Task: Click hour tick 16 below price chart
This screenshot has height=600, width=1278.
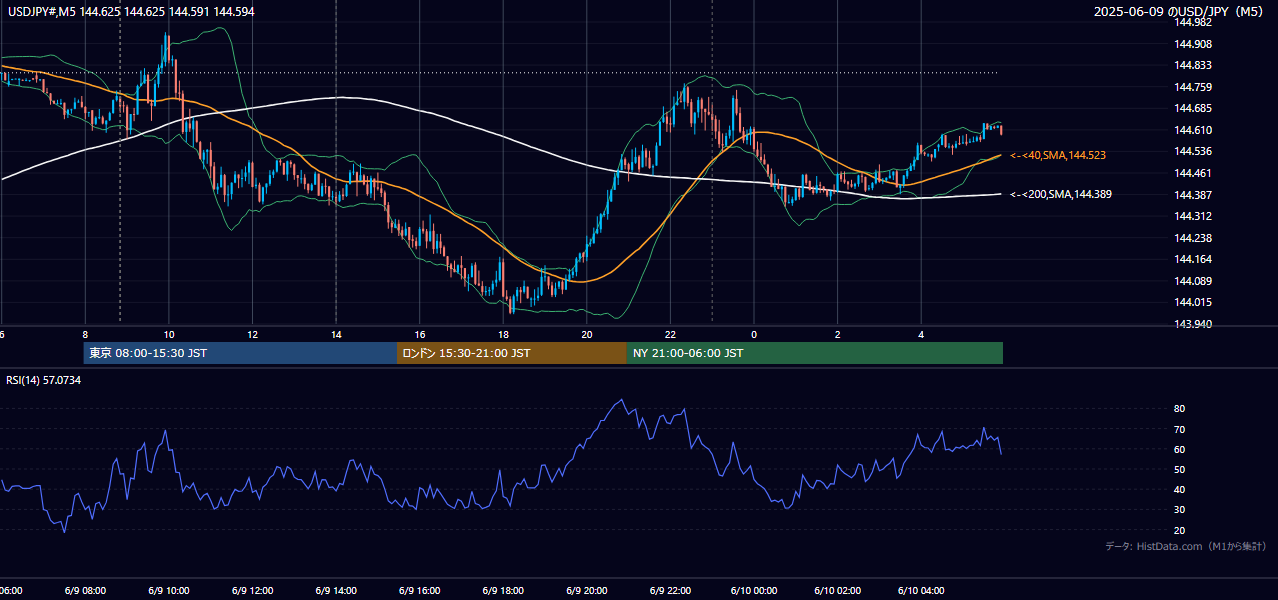Action: [x=420, y=334]
